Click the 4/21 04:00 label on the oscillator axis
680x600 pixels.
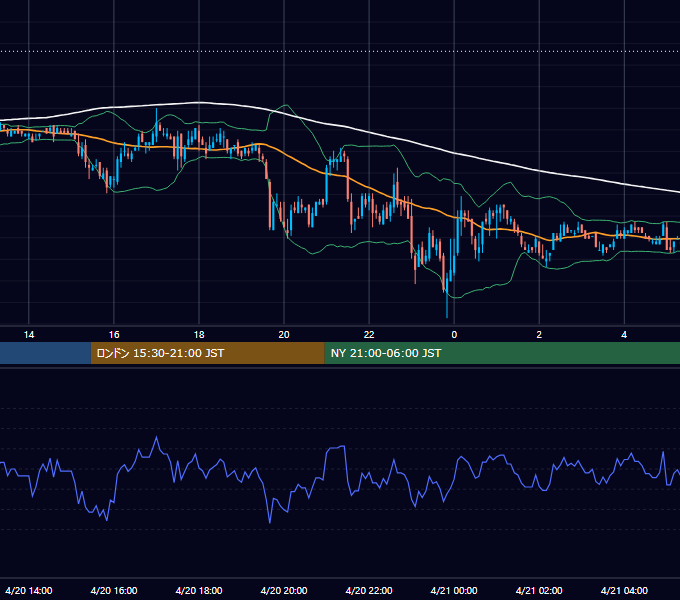624,590
